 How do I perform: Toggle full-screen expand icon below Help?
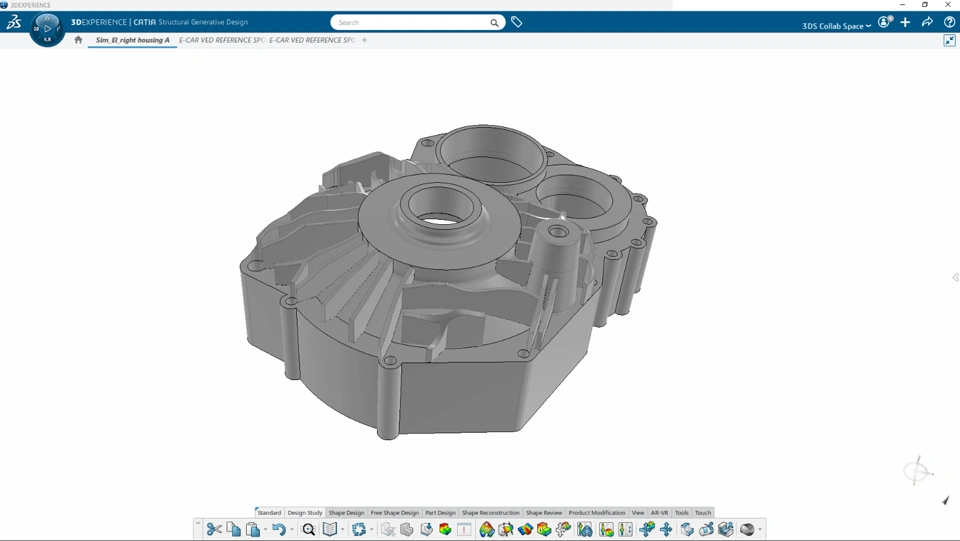tap(950, 40)
